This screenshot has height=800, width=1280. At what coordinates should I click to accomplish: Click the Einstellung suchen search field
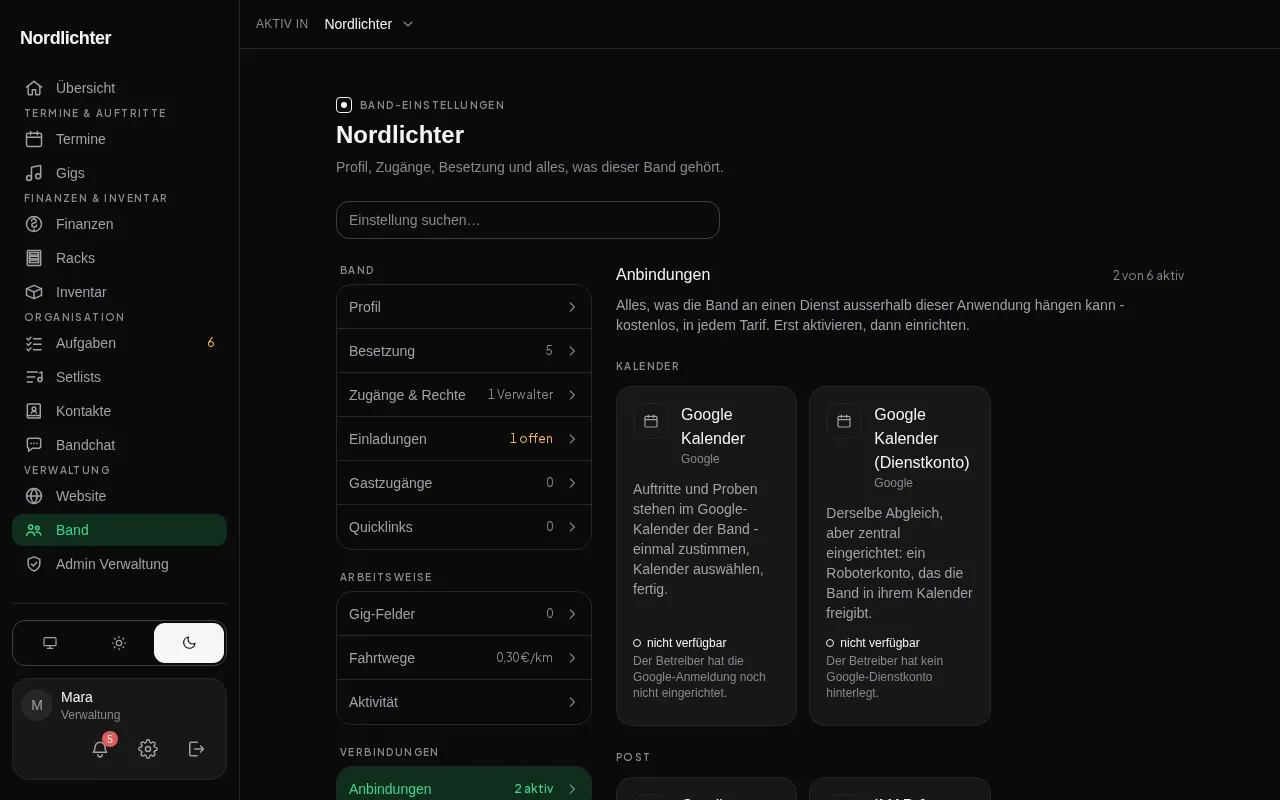(528, 220)
